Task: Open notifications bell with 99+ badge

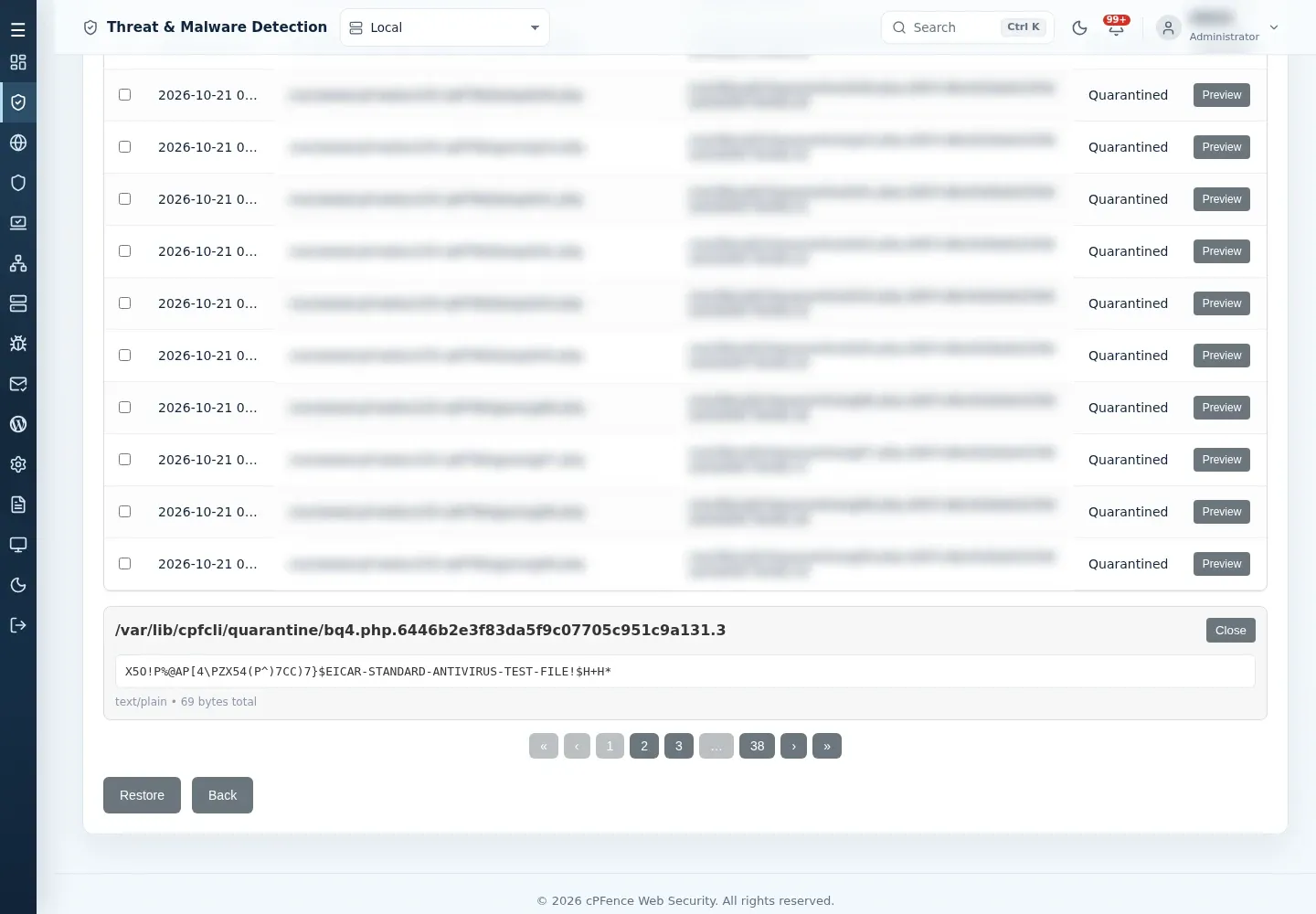Action: [x=1116, y=27]
